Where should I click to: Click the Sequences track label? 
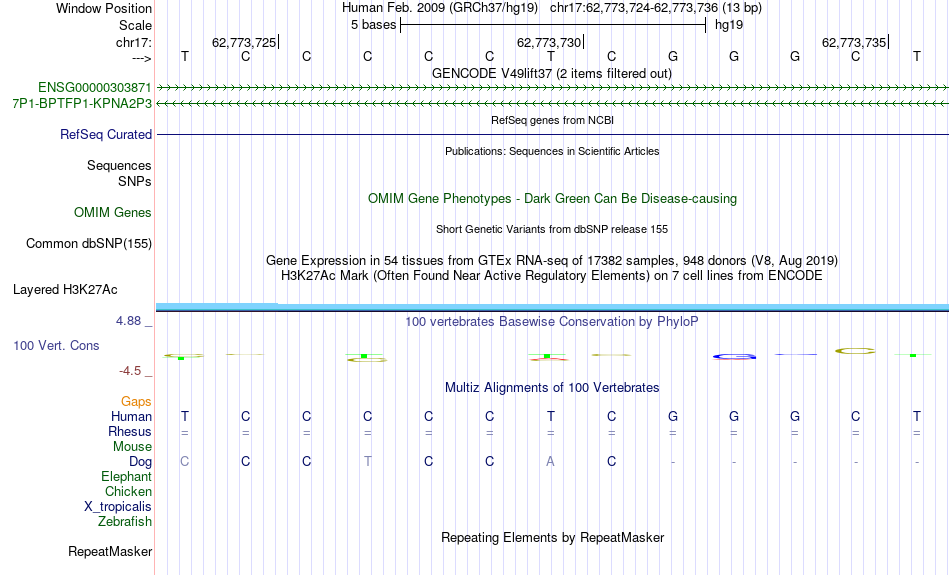[x=119, y=165]
